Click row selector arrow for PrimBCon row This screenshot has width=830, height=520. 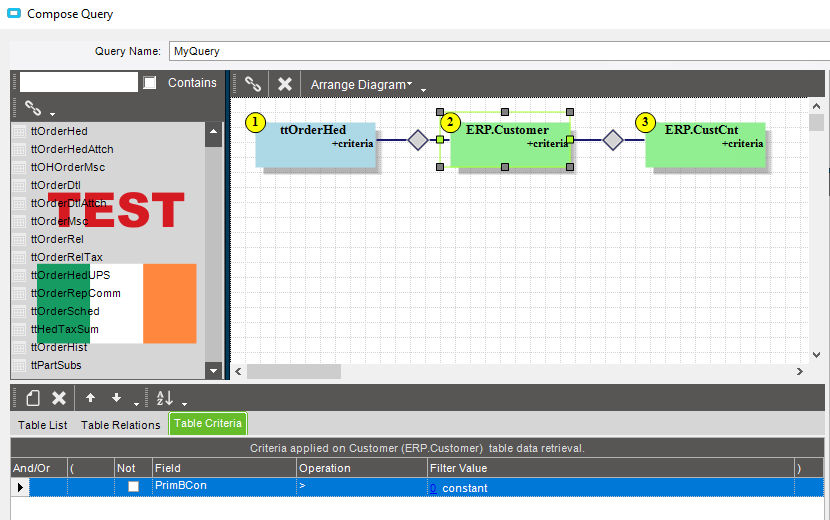pos(20,487)
